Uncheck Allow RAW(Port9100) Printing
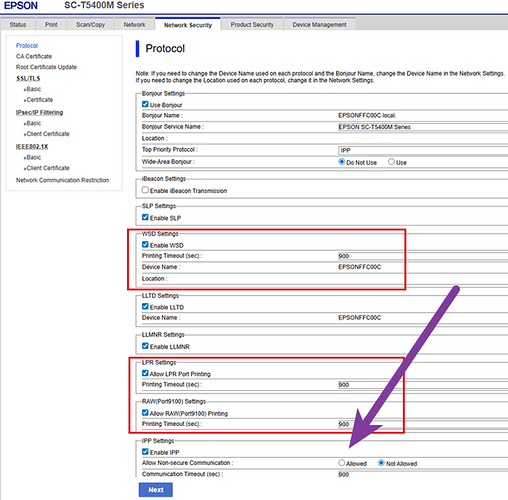 [x=145, y=413]
